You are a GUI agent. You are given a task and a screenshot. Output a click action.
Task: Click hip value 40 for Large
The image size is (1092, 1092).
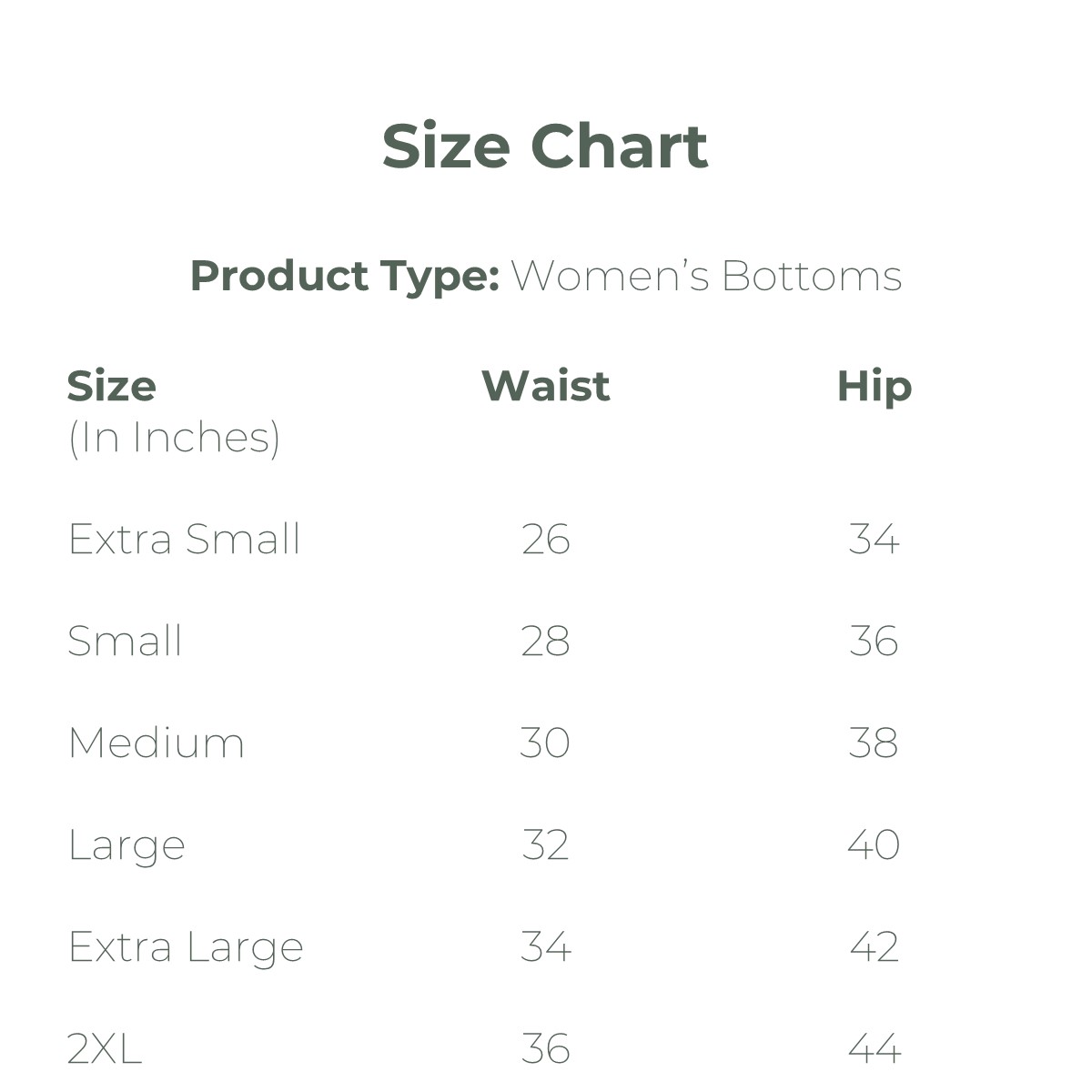874,845
